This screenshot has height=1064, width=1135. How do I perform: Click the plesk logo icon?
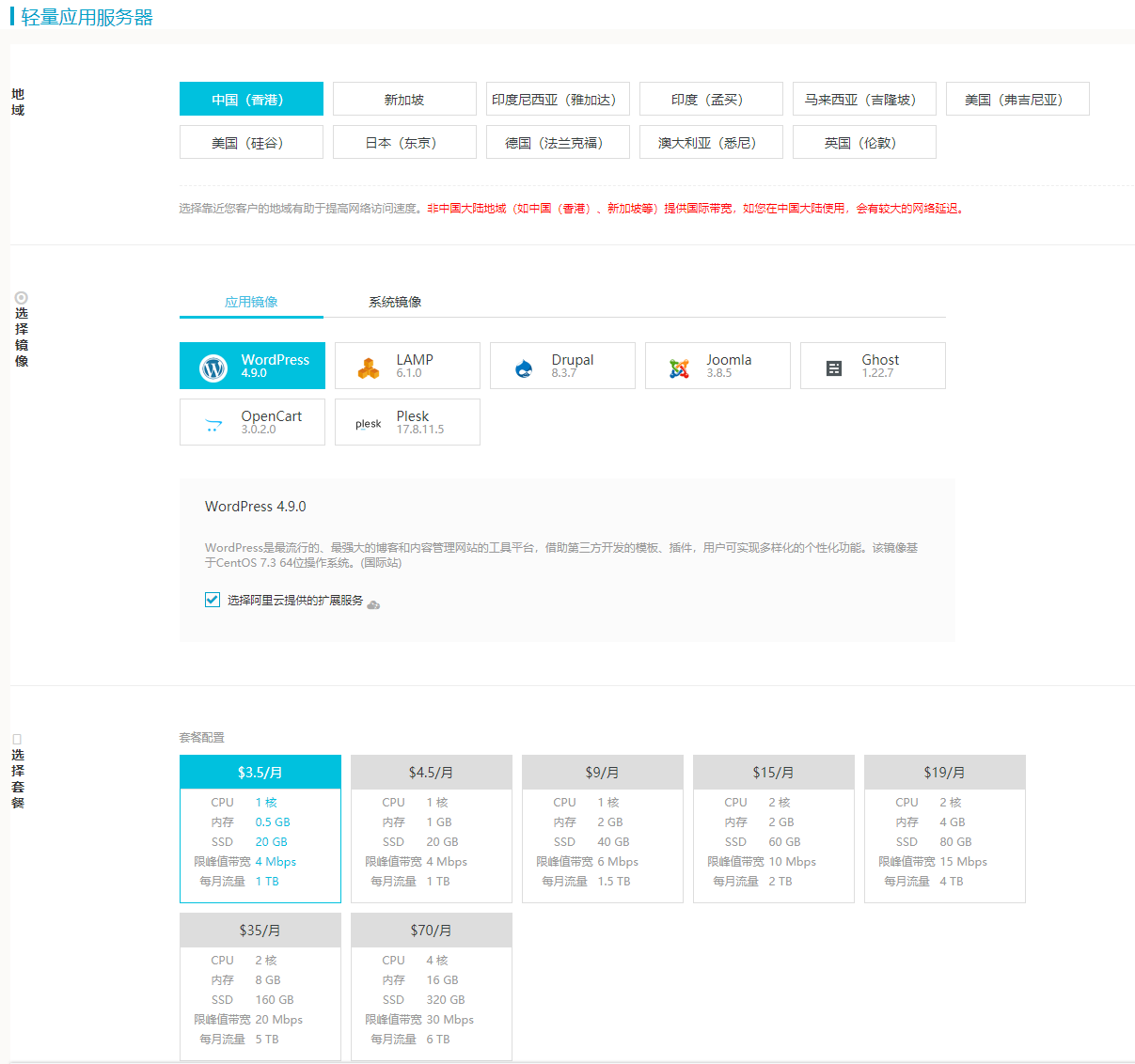click(369, 424)
